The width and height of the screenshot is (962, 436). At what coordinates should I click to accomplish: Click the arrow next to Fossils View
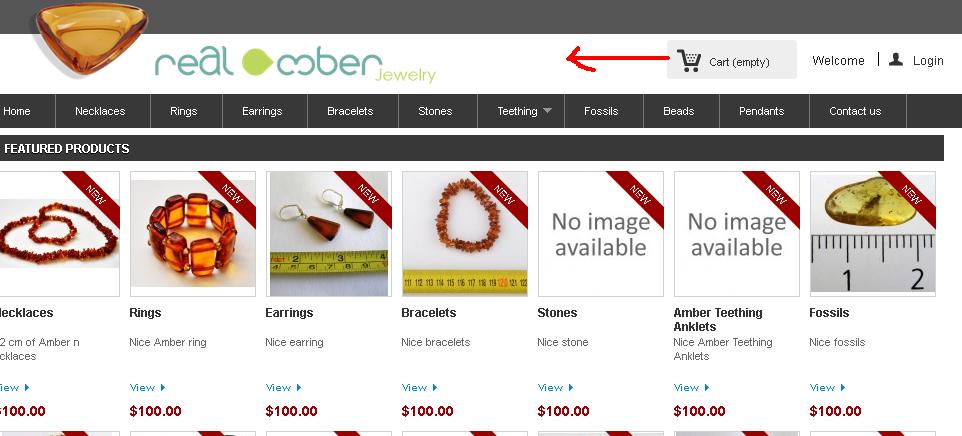[x=842, y=388]
